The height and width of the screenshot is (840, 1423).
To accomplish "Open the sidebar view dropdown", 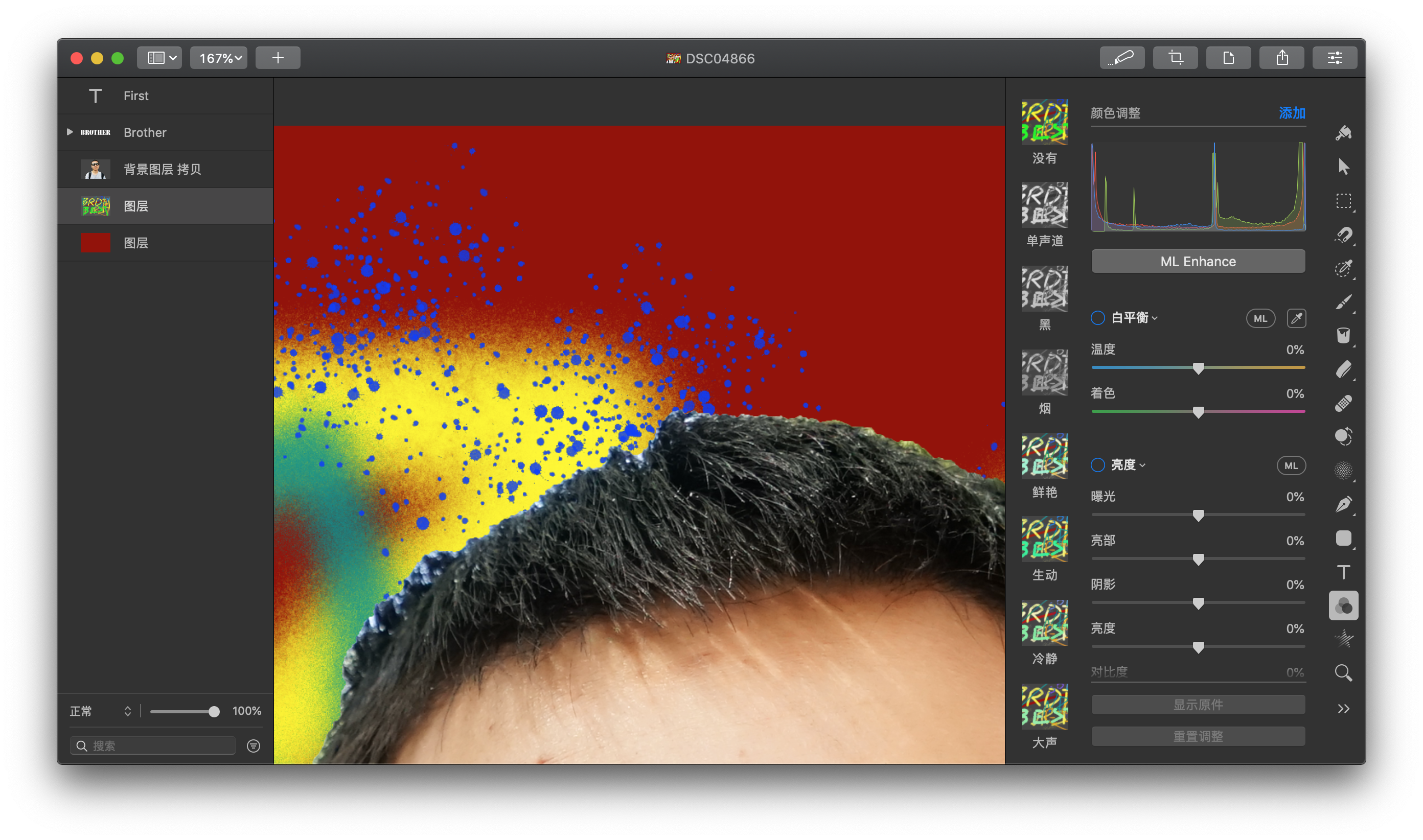I will [159, 58].
